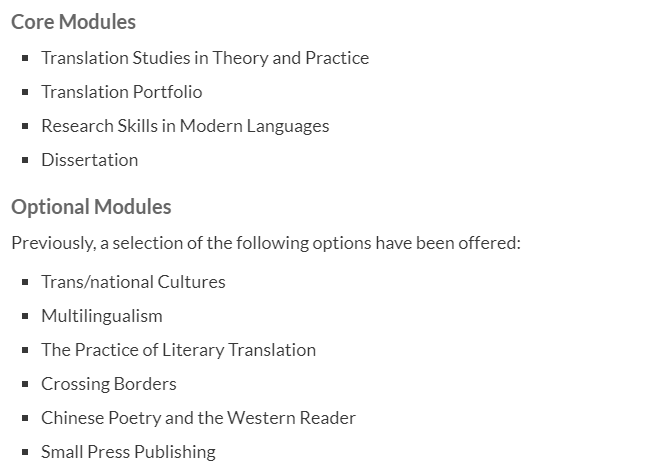Click the Optional Modules heading
The width and height of the screenshot is (656, 468).
91,207
